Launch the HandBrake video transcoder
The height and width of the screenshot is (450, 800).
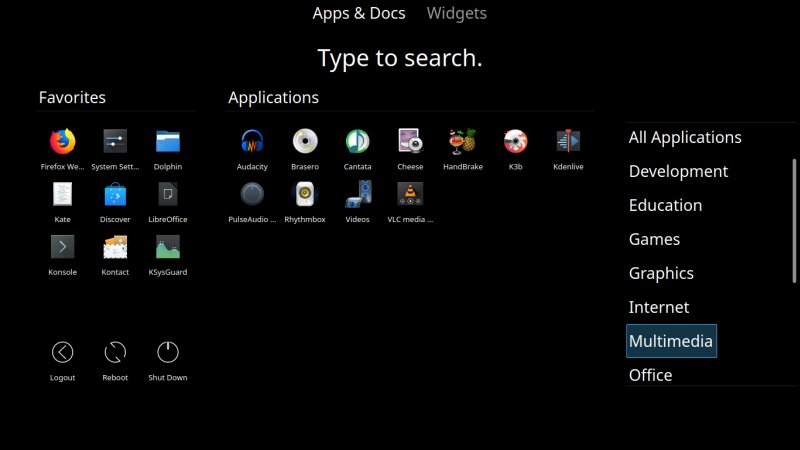coord(462,142)
